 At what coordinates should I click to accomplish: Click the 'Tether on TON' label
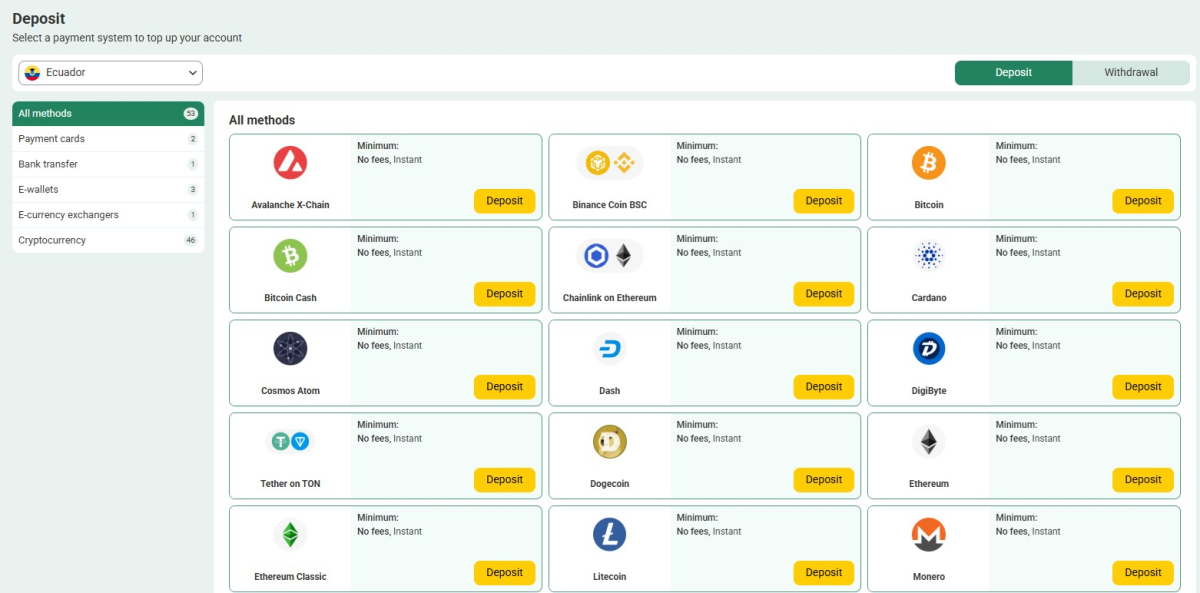(290, 484)
